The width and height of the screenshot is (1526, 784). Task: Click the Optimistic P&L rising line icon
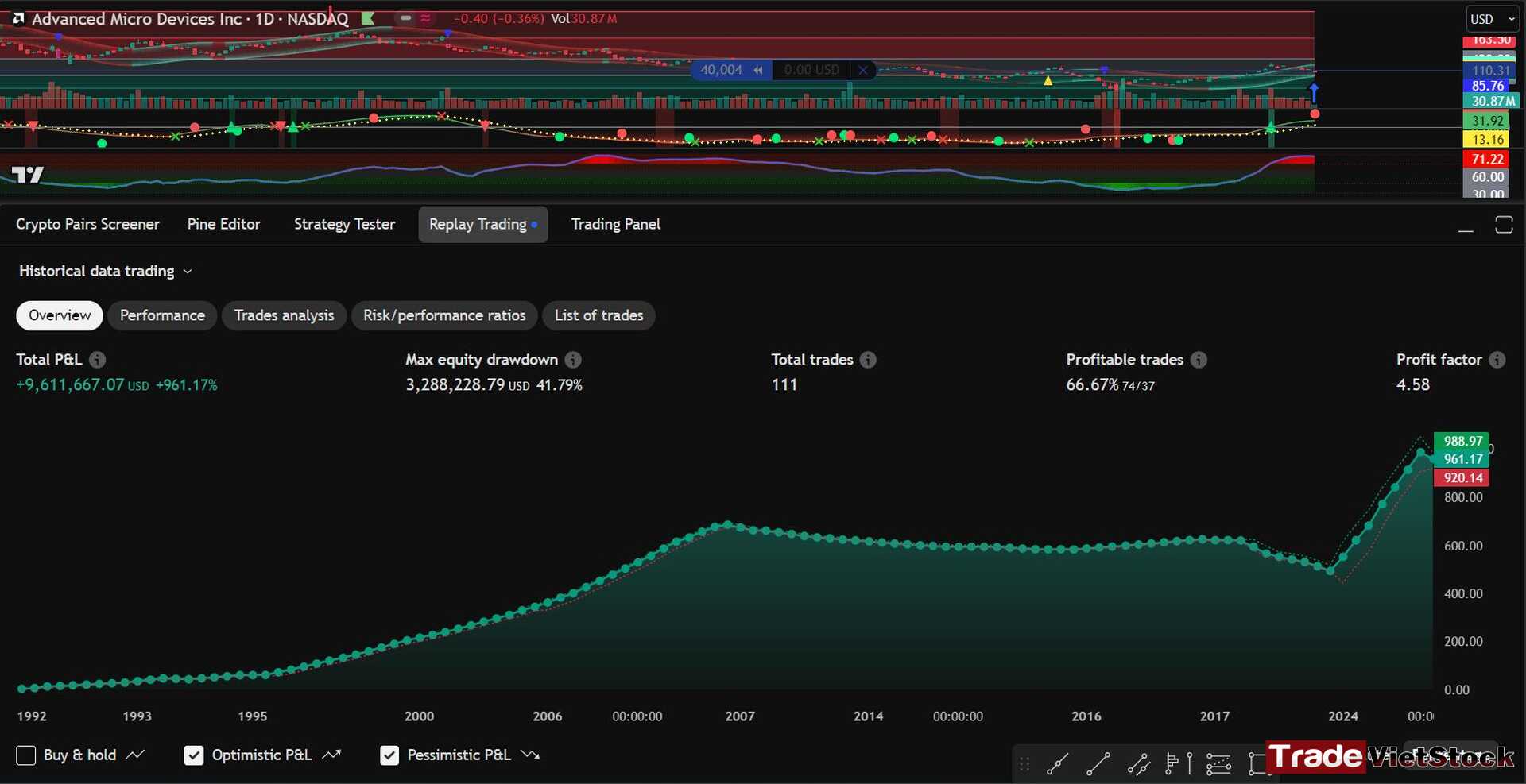[331, 755]
